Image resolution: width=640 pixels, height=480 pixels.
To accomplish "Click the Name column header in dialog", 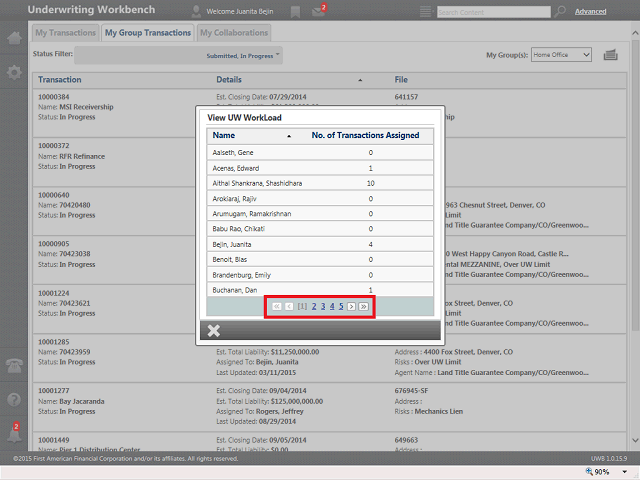I will (224, 135).
